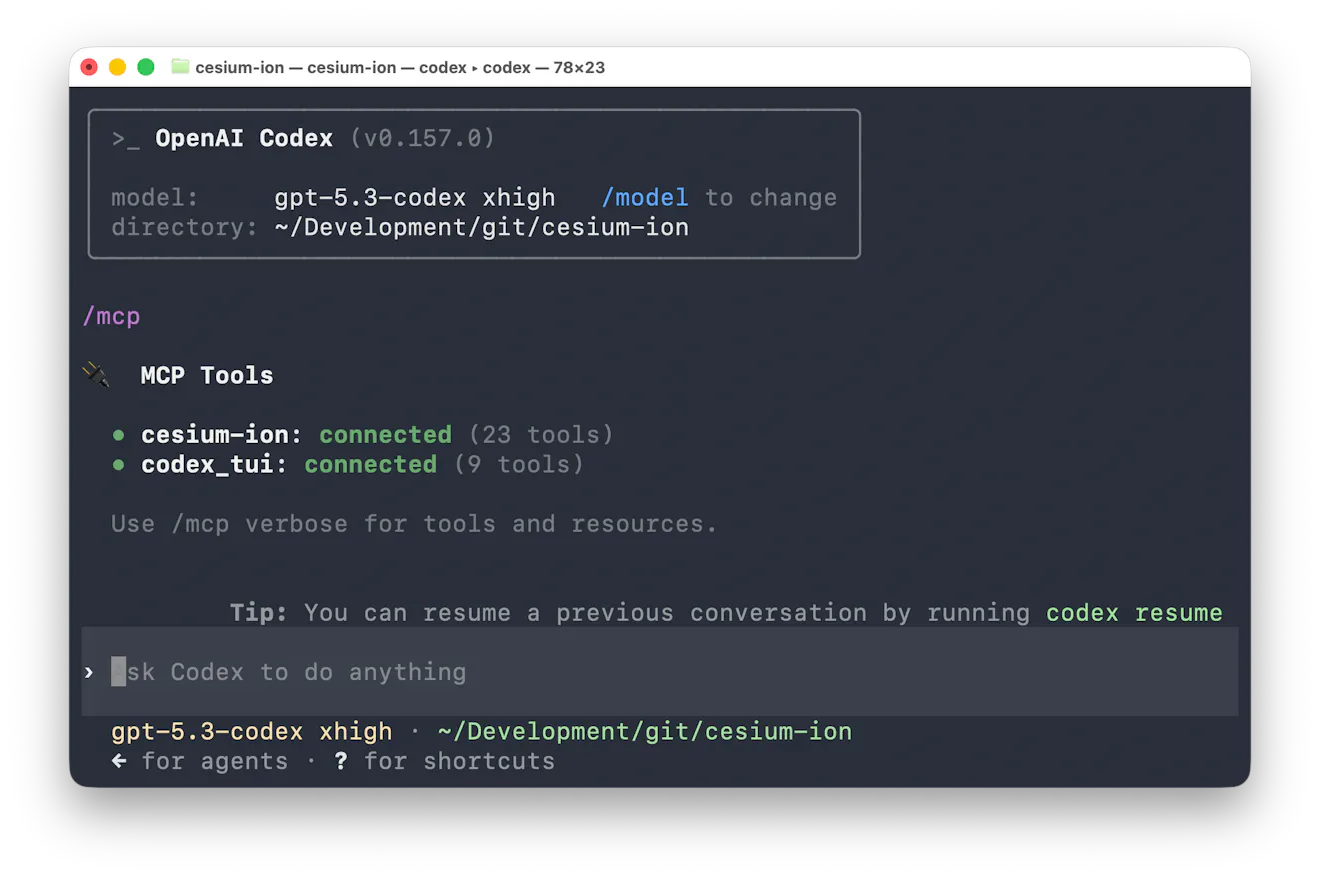Click the Tip: label
The height and width of the screenshot is (879, 1320).
259,612
